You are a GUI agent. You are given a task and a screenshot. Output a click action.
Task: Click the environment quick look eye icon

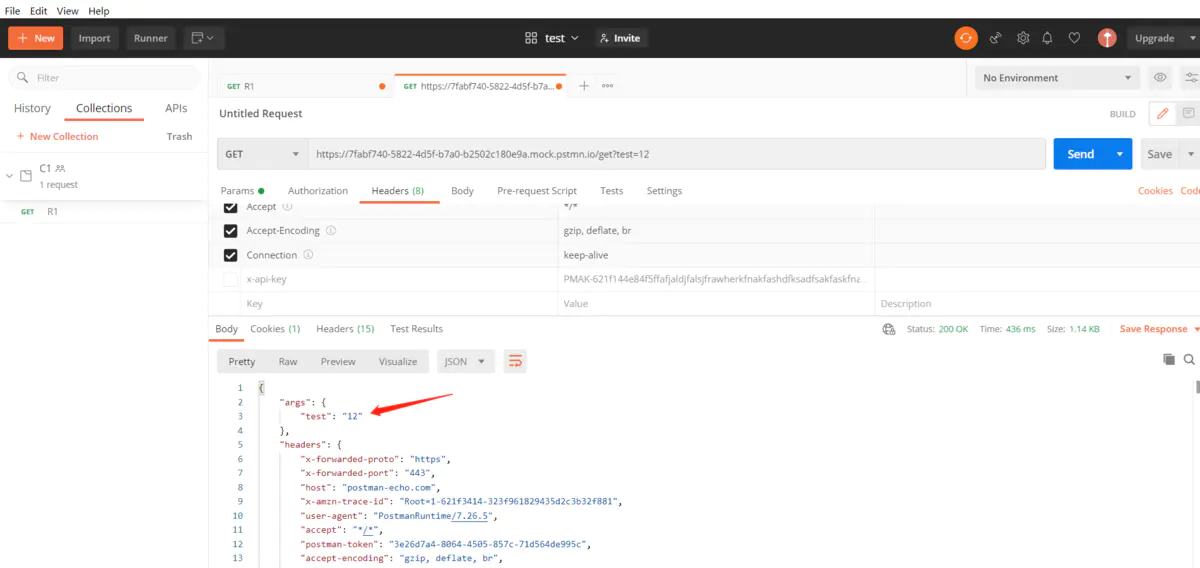(x=1160, y=78)
